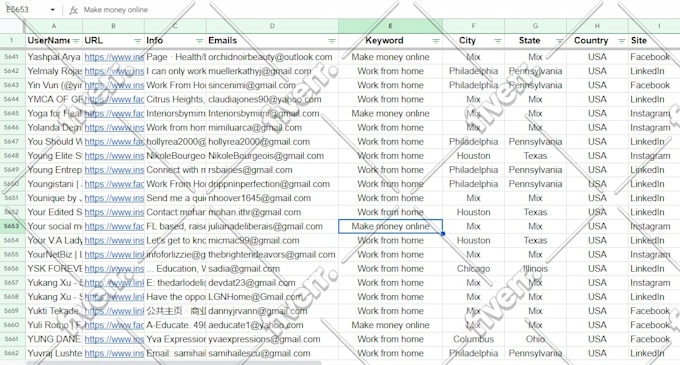Image resolution: width=680 pixels, height=365 pixels.
Task: Expand the name box dropdown arrow
Action: click(x=52, y=10)
